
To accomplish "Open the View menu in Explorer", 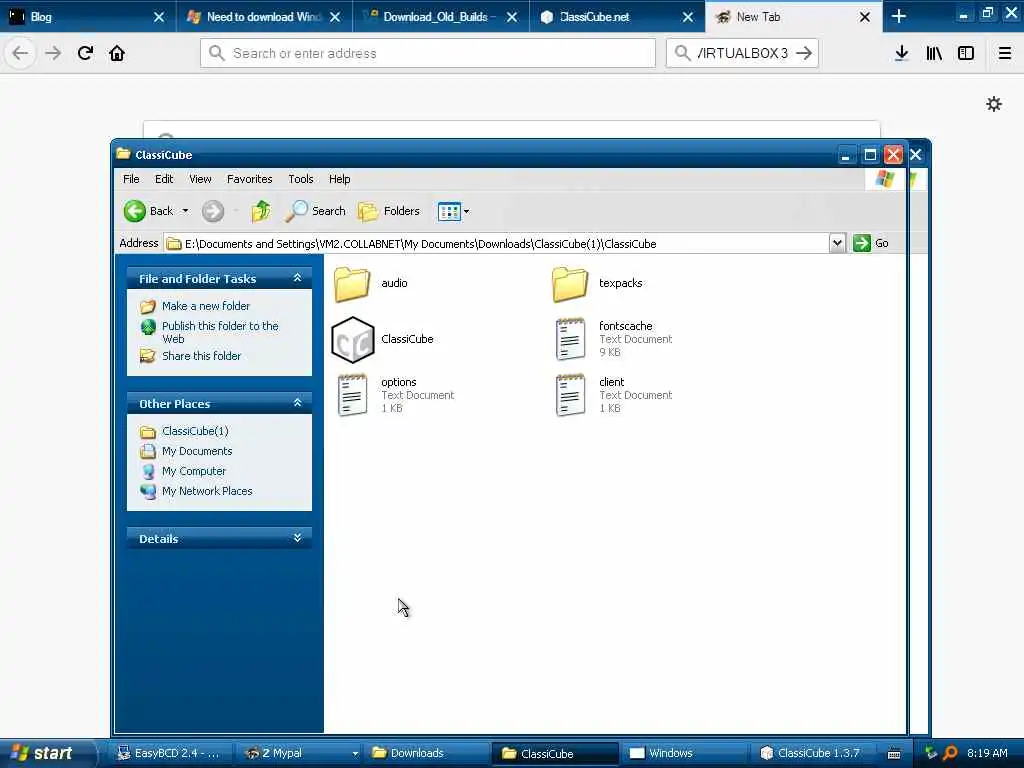I will 200,179.
